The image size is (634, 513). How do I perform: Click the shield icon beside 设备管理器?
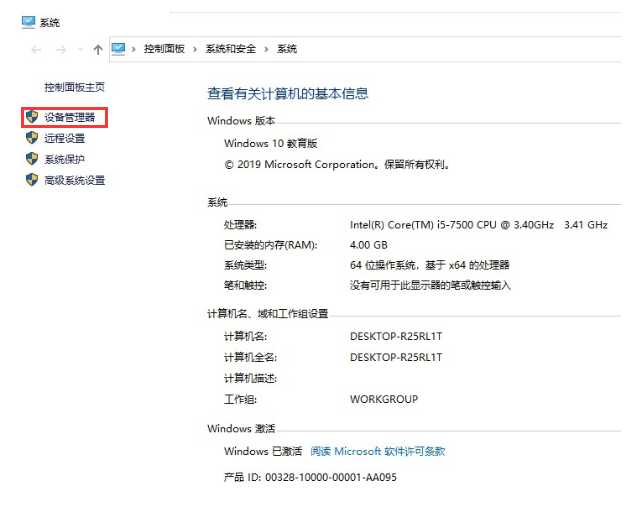pos(32,117)
